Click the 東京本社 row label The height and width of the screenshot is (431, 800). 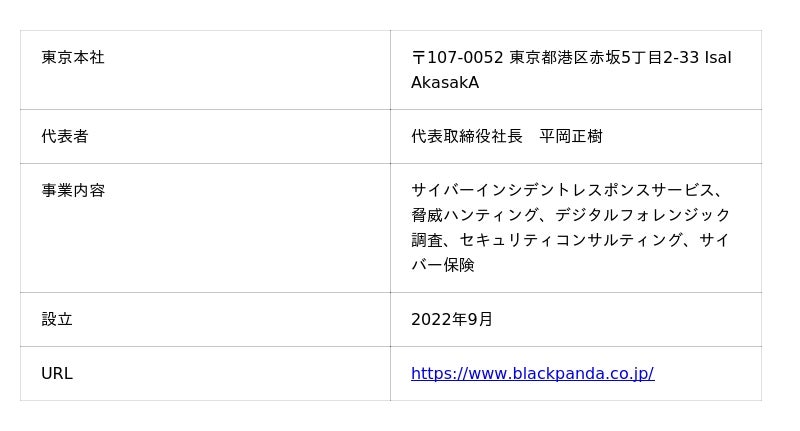pos(73,57)
